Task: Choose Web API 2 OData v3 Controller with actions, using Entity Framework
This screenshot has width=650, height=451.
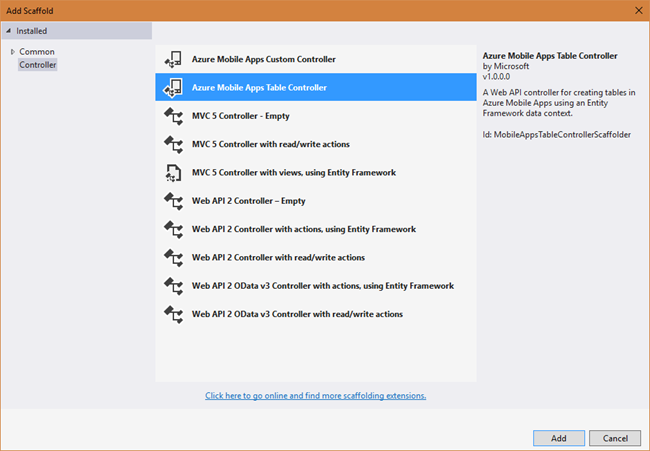Action: 323,286
